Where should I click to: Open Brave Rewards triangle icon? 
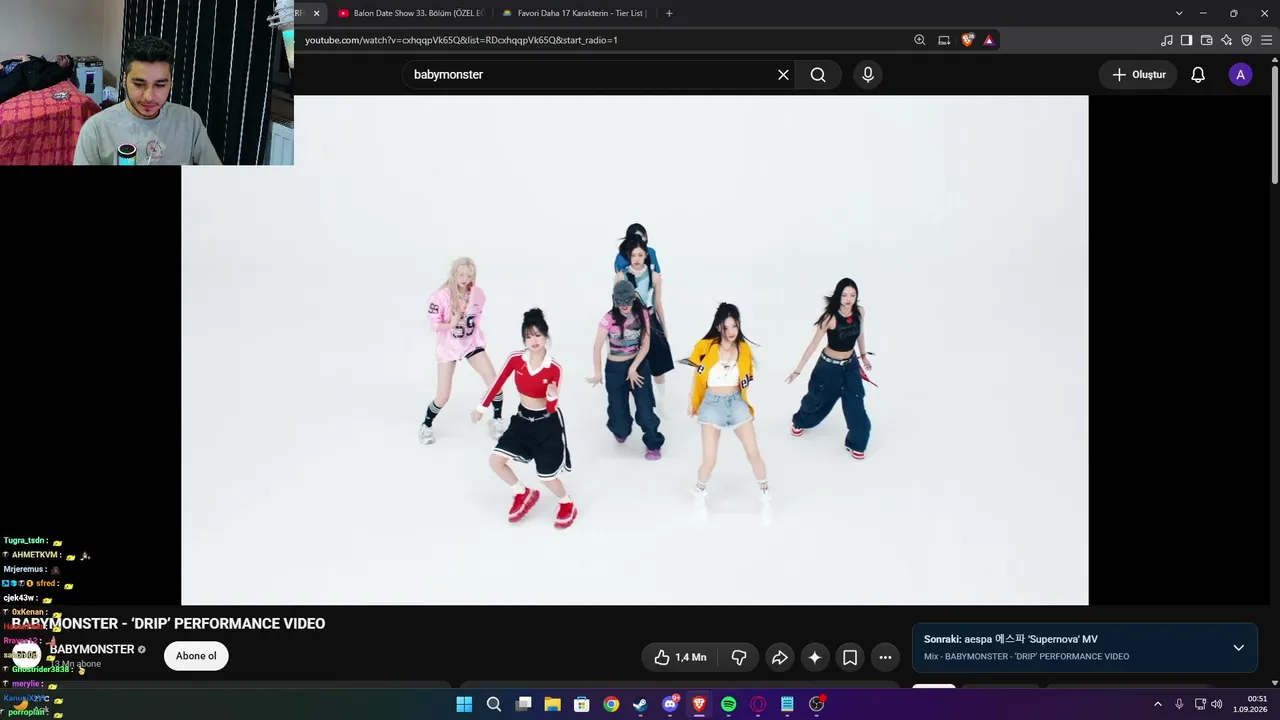point(989,40)
